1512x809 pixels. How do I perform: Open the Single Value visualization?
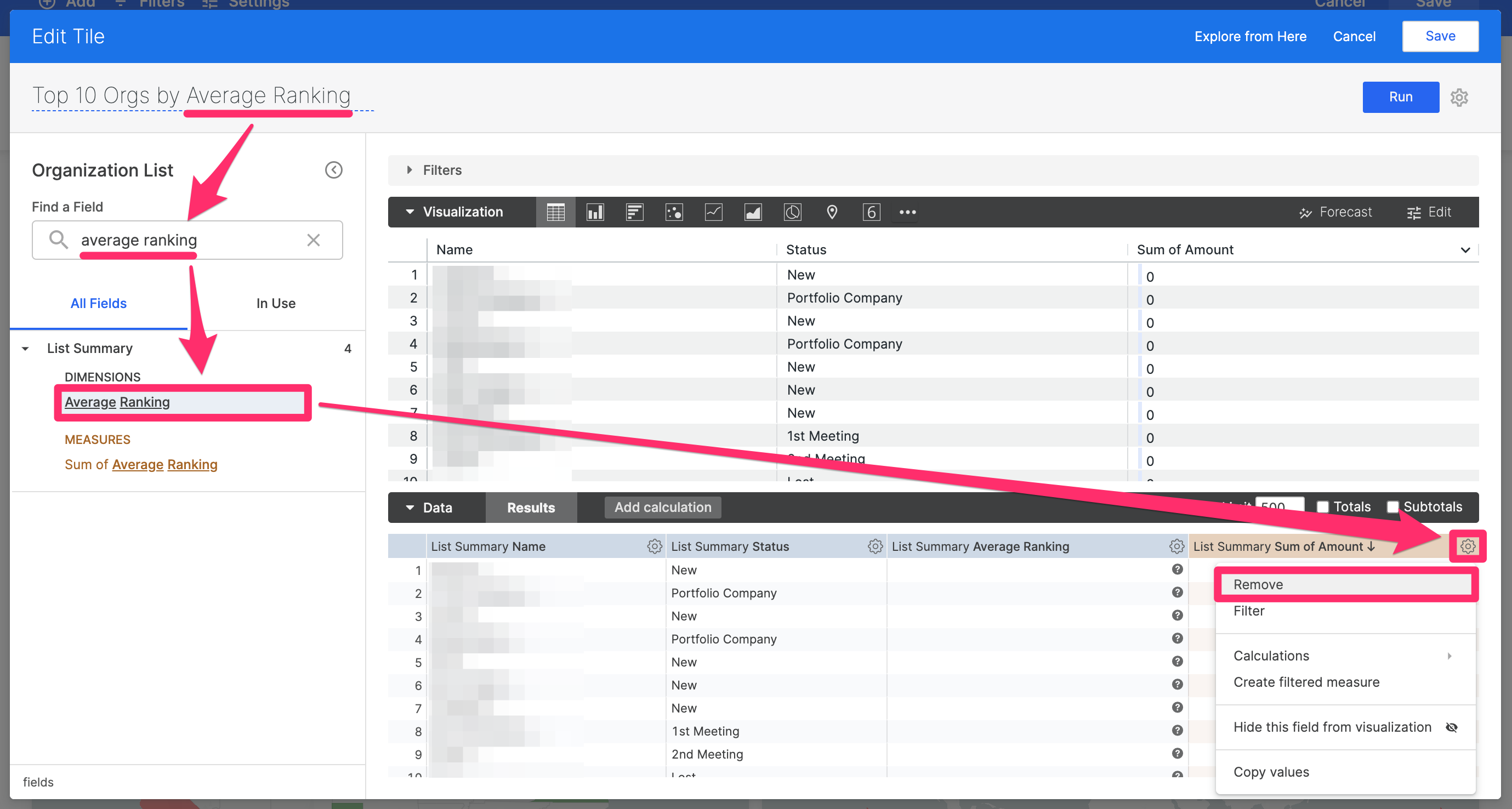pos(871,212)
